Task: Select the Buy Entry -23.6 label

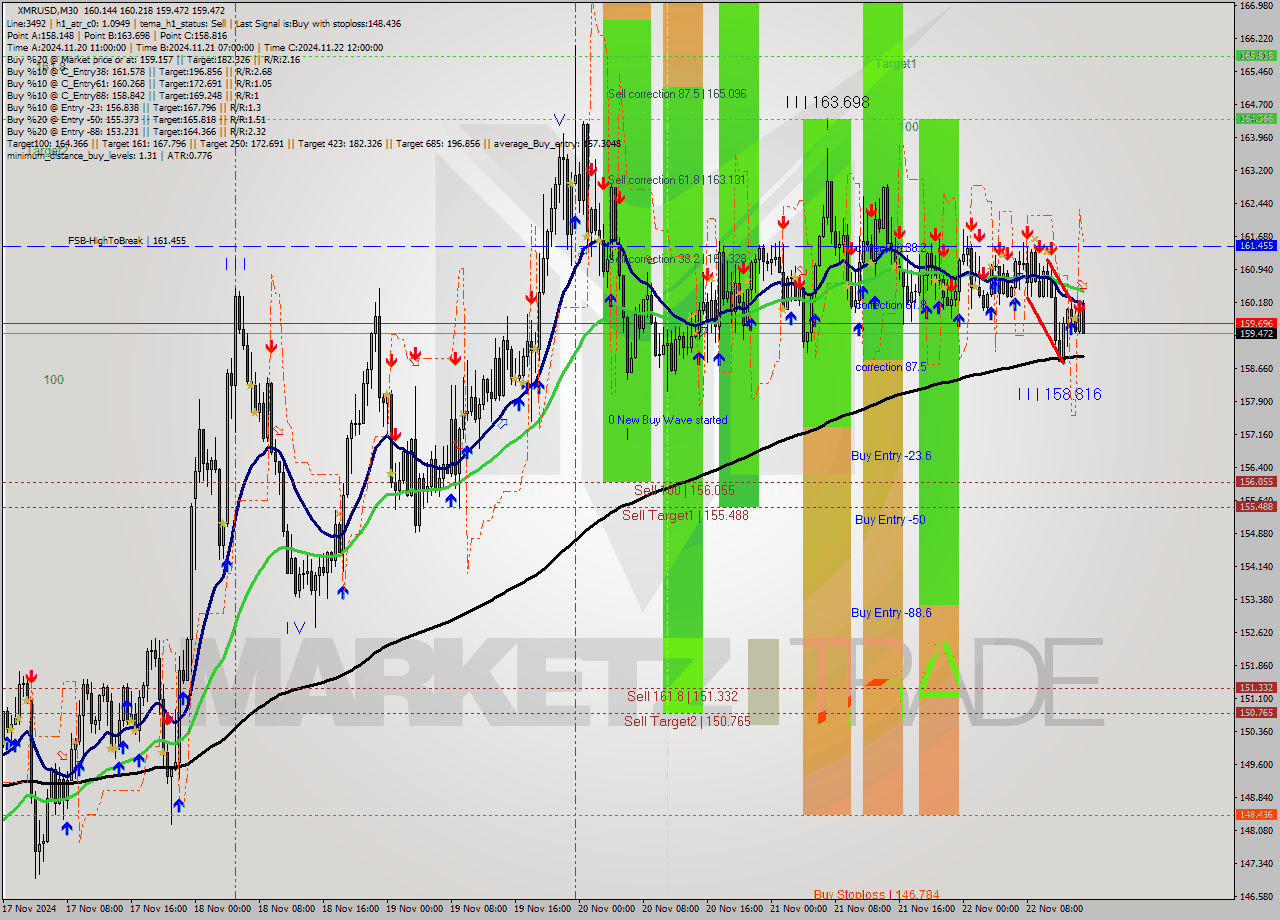Action: (x=891, y=456)
